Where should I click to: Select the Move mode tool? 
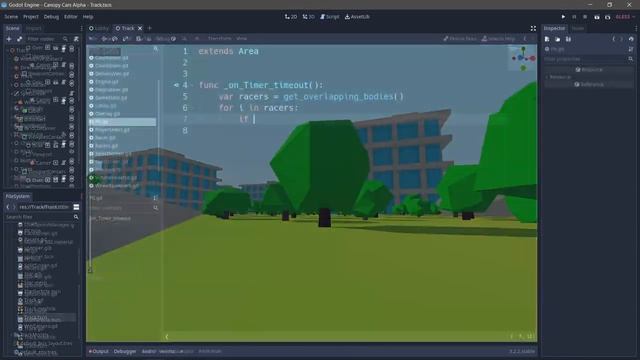105,38
